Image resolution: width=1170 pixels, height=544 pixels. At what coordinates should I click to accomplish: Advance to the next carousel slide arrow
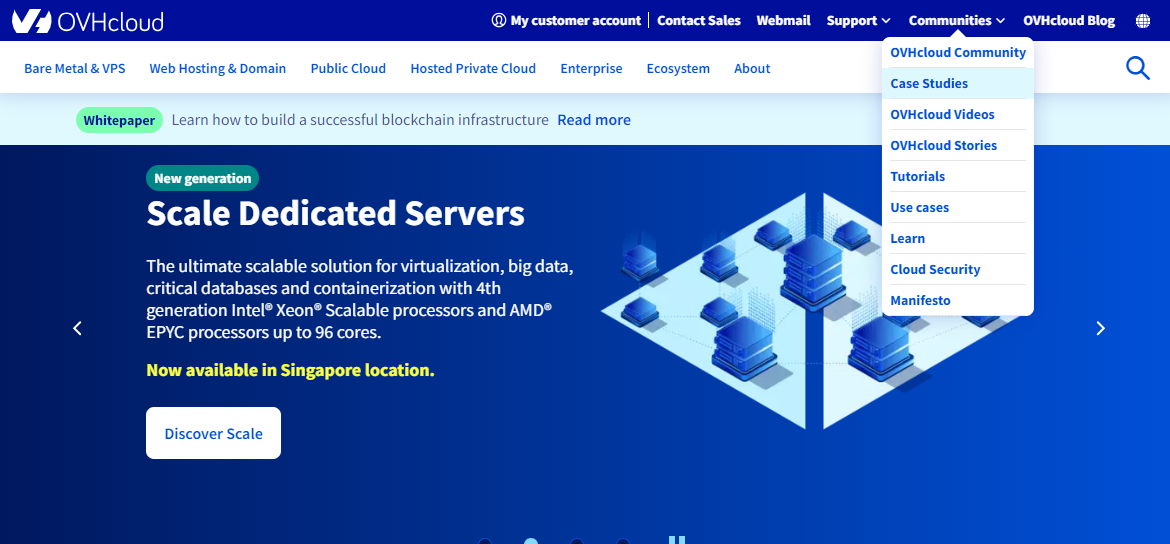pyautogui.click(x=1100, y=328)
